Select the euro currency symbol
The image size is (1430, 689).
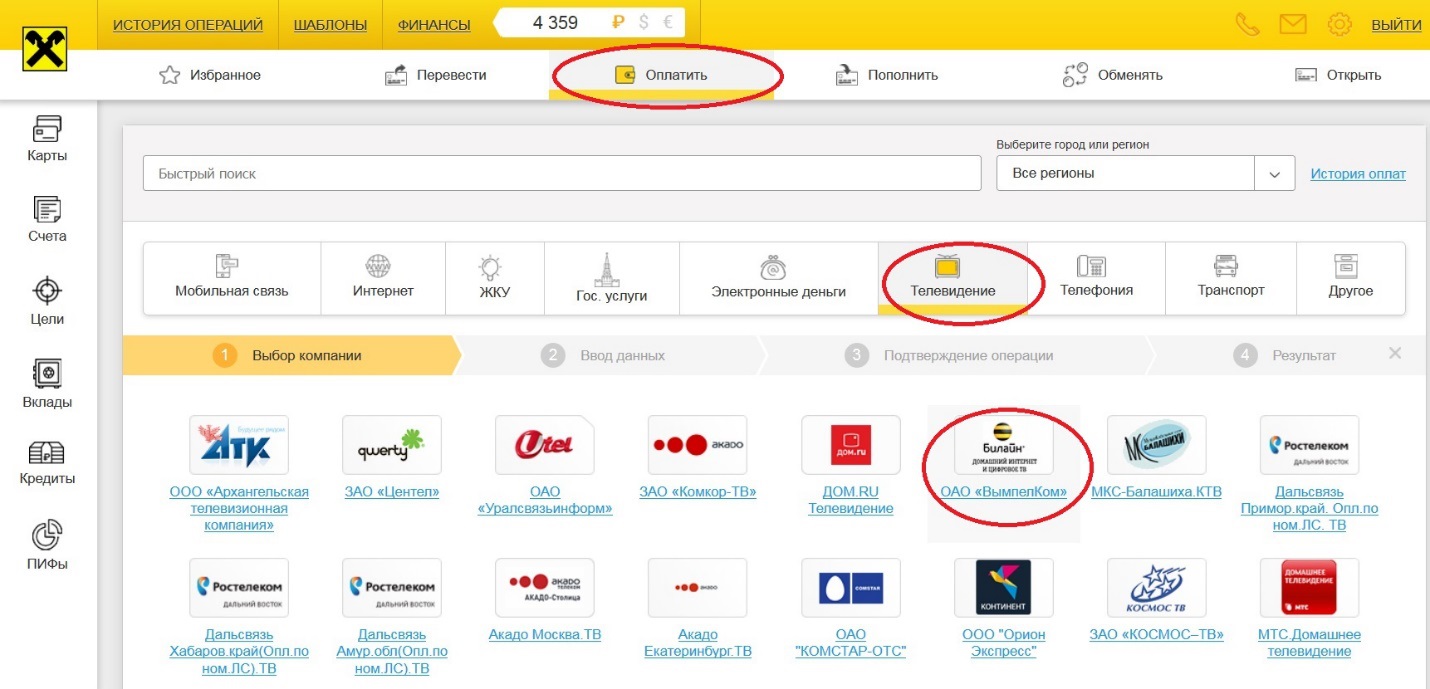click(x=668, y=23)
